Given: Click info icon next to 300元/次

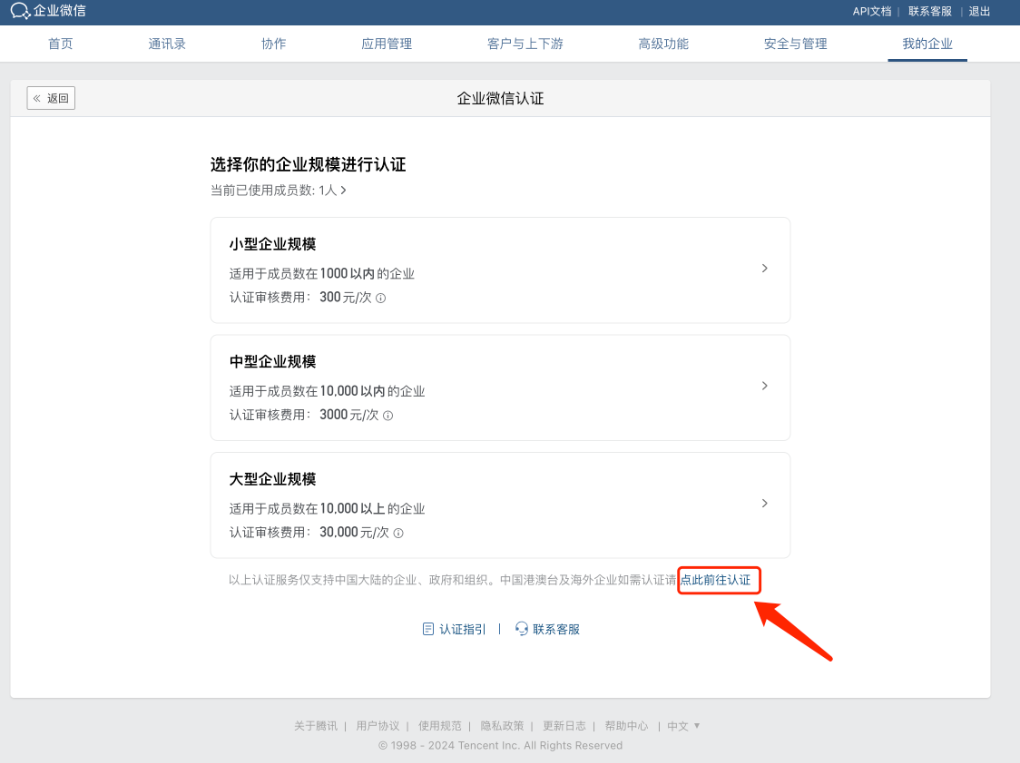Looking at the screenshot, I should tap(381, 298).
